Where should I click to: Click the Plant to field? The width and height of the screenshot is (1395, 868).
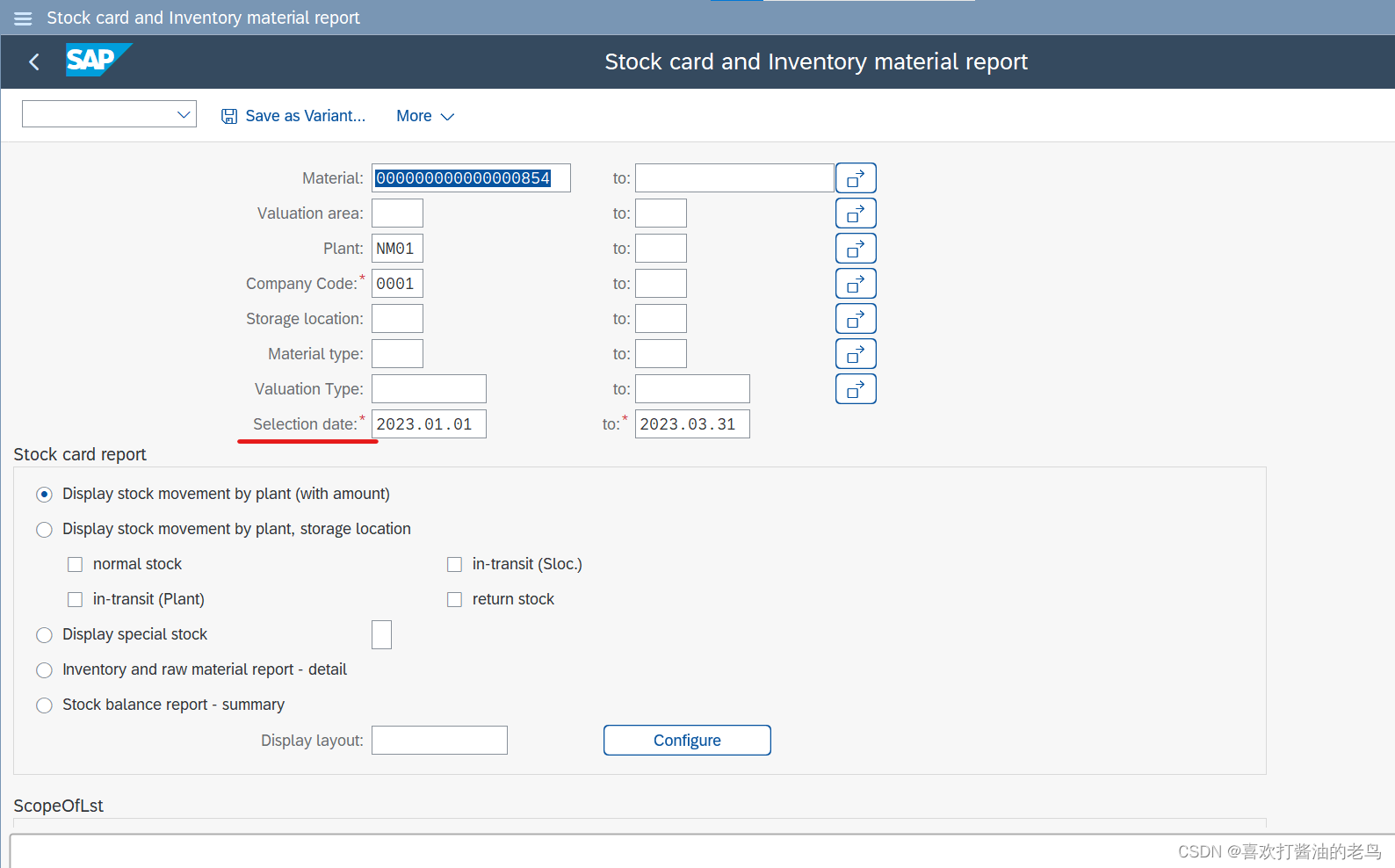coord(661,249)
